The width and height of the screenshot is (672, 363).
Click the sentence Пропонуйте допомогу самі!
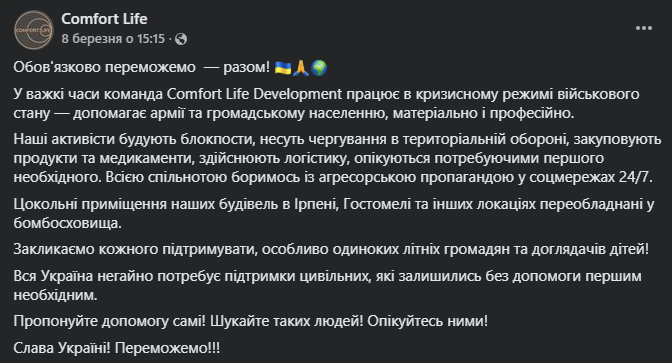point(110,321)
